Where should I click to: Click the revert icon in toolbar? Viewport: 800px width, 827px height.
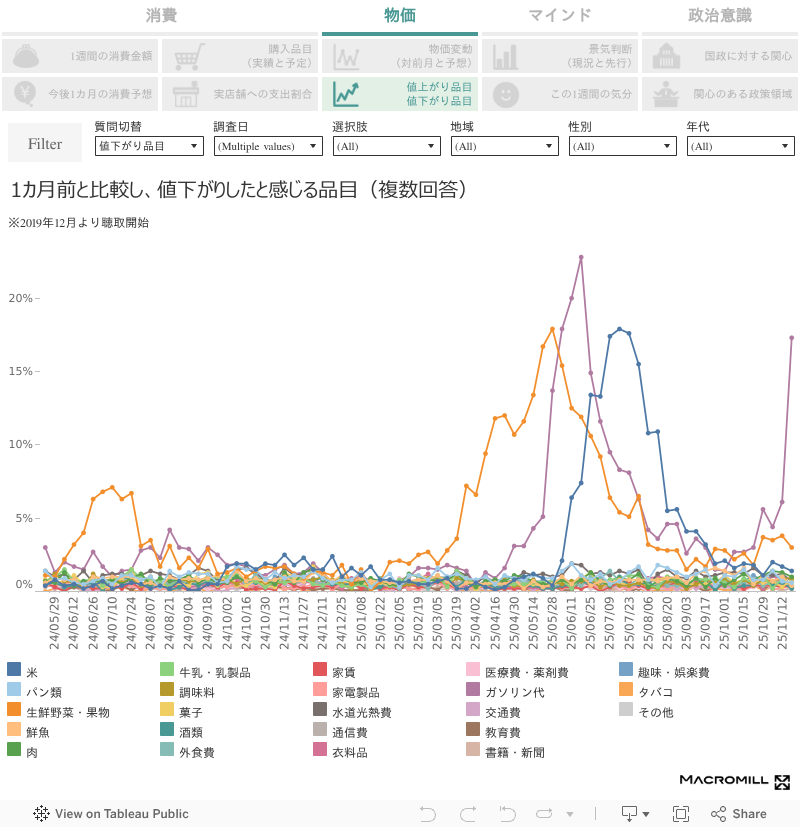507,814
